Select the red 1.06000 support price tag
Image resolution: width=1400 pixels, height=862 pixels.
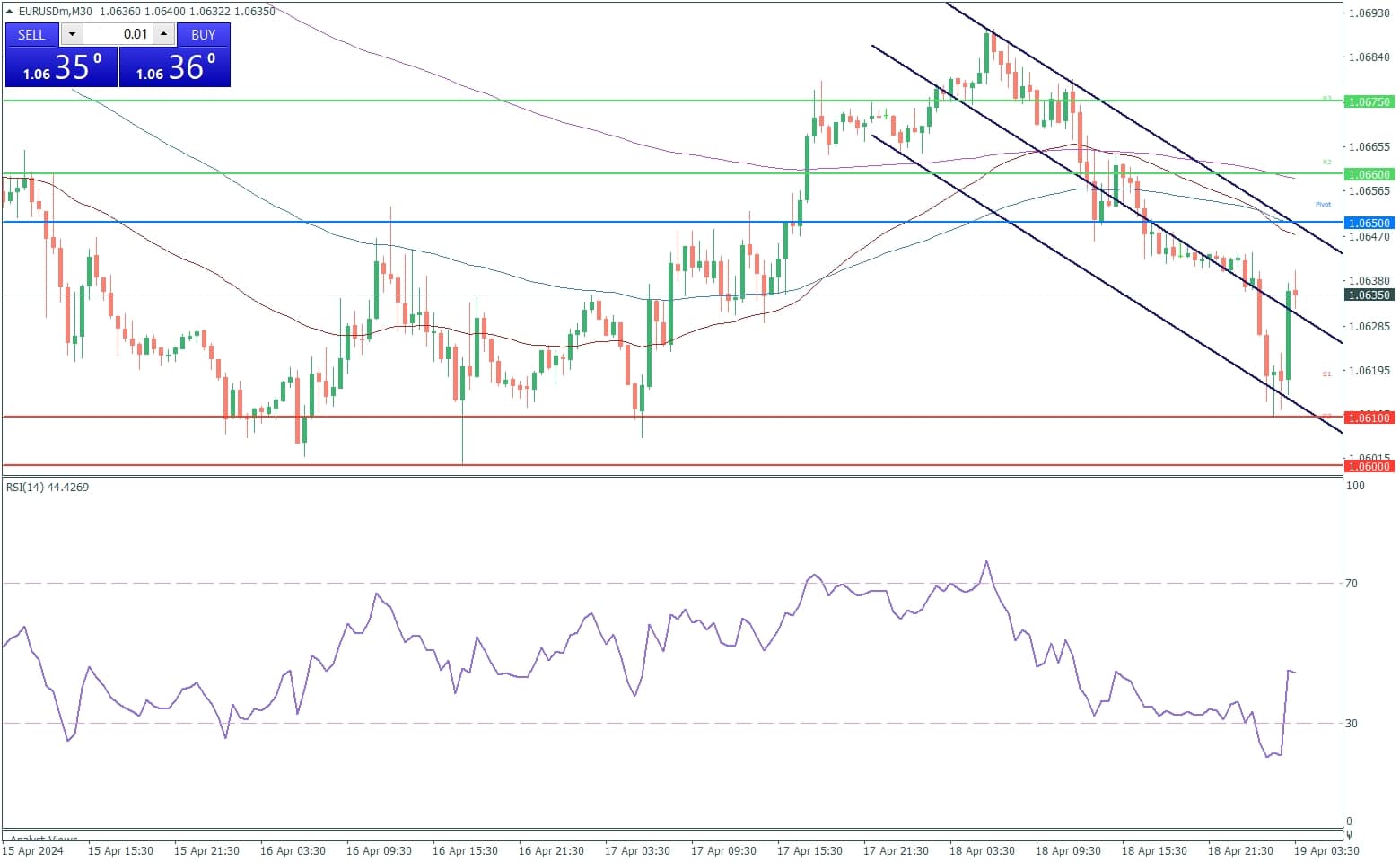tap(1369, 466)
